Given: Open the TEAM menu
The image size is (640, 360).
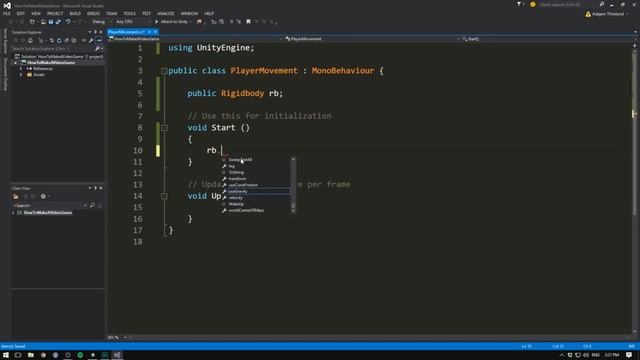Looking at the screenshot, I should [111, 13].
